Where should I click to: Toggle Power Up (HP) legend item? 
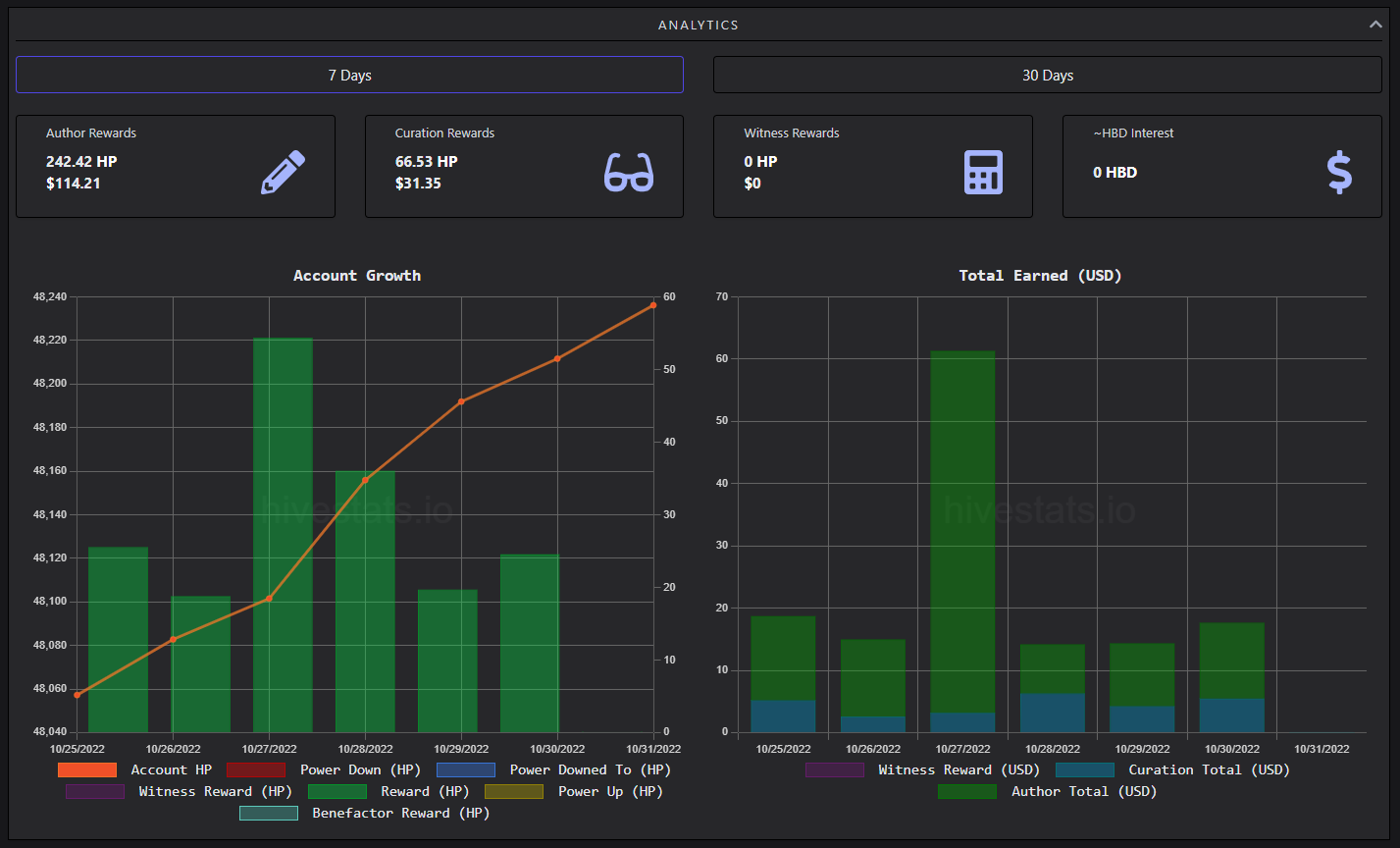574,791
